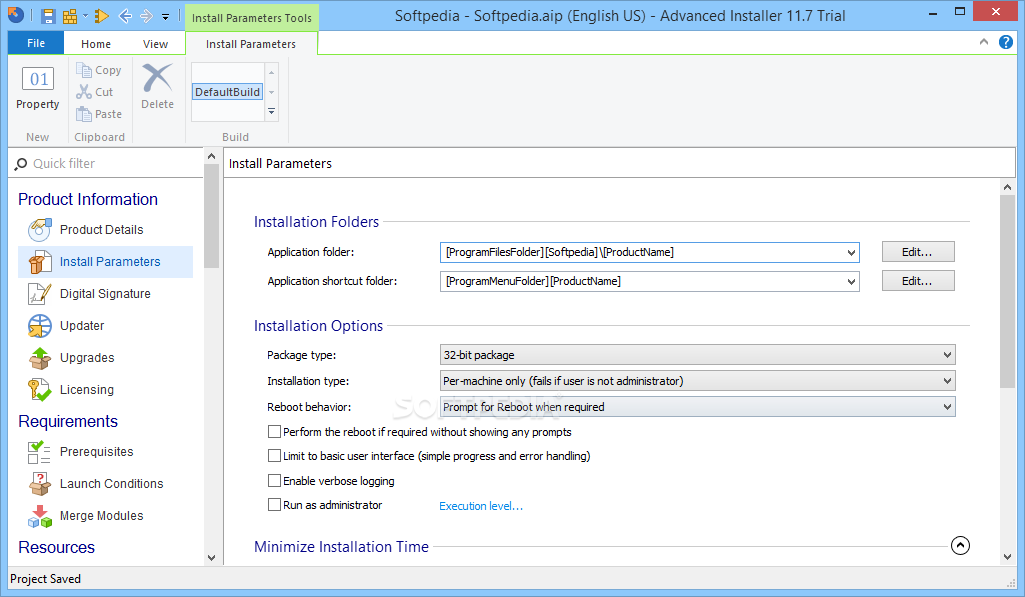1025x597 pixels.
Task: Check Perform the reboot without showing prompts
Action: (275, 432)
